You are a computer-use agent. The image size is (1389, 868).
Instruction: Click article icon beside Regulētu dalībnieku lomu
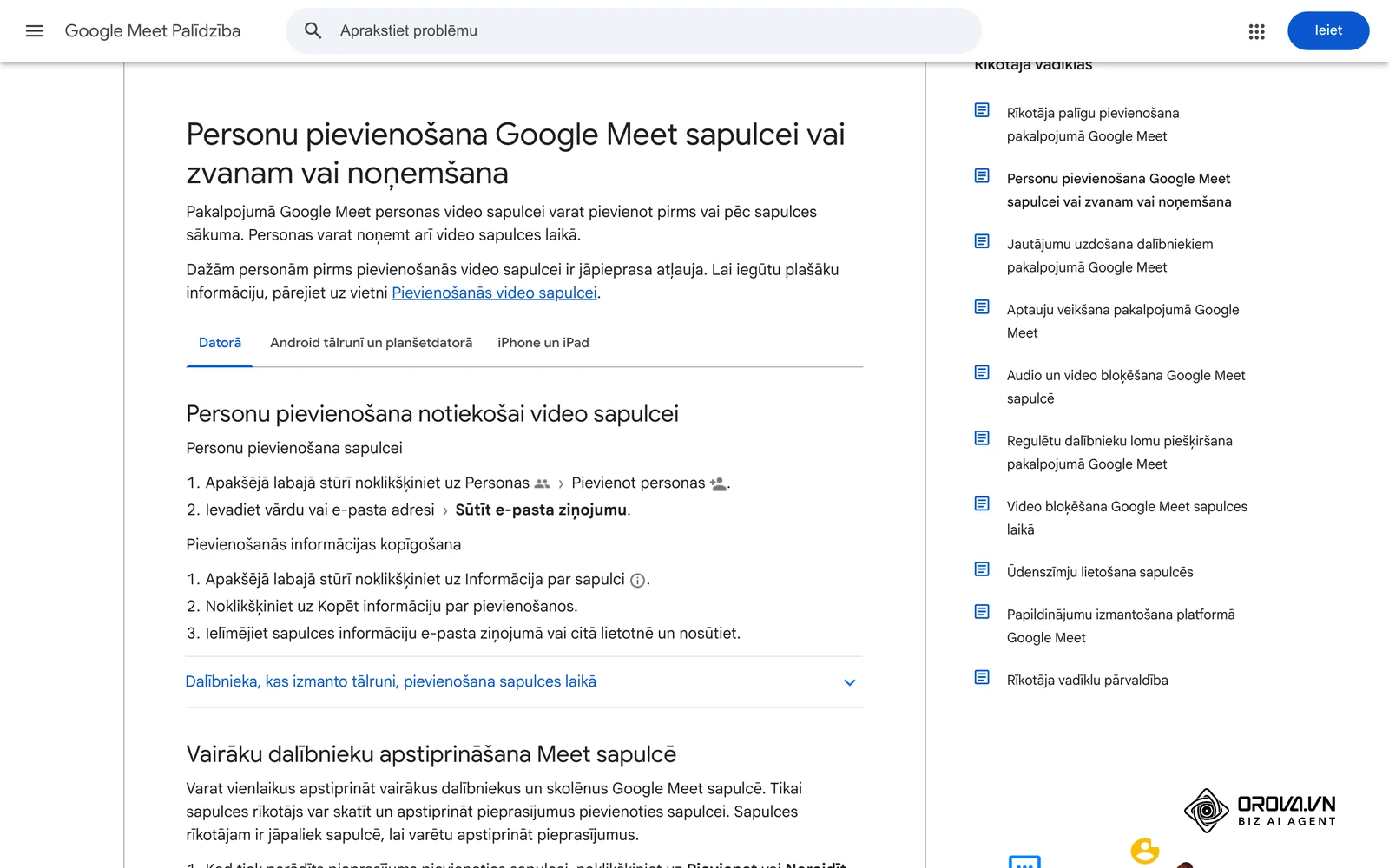pyautogui.click(x=982, y=438)
